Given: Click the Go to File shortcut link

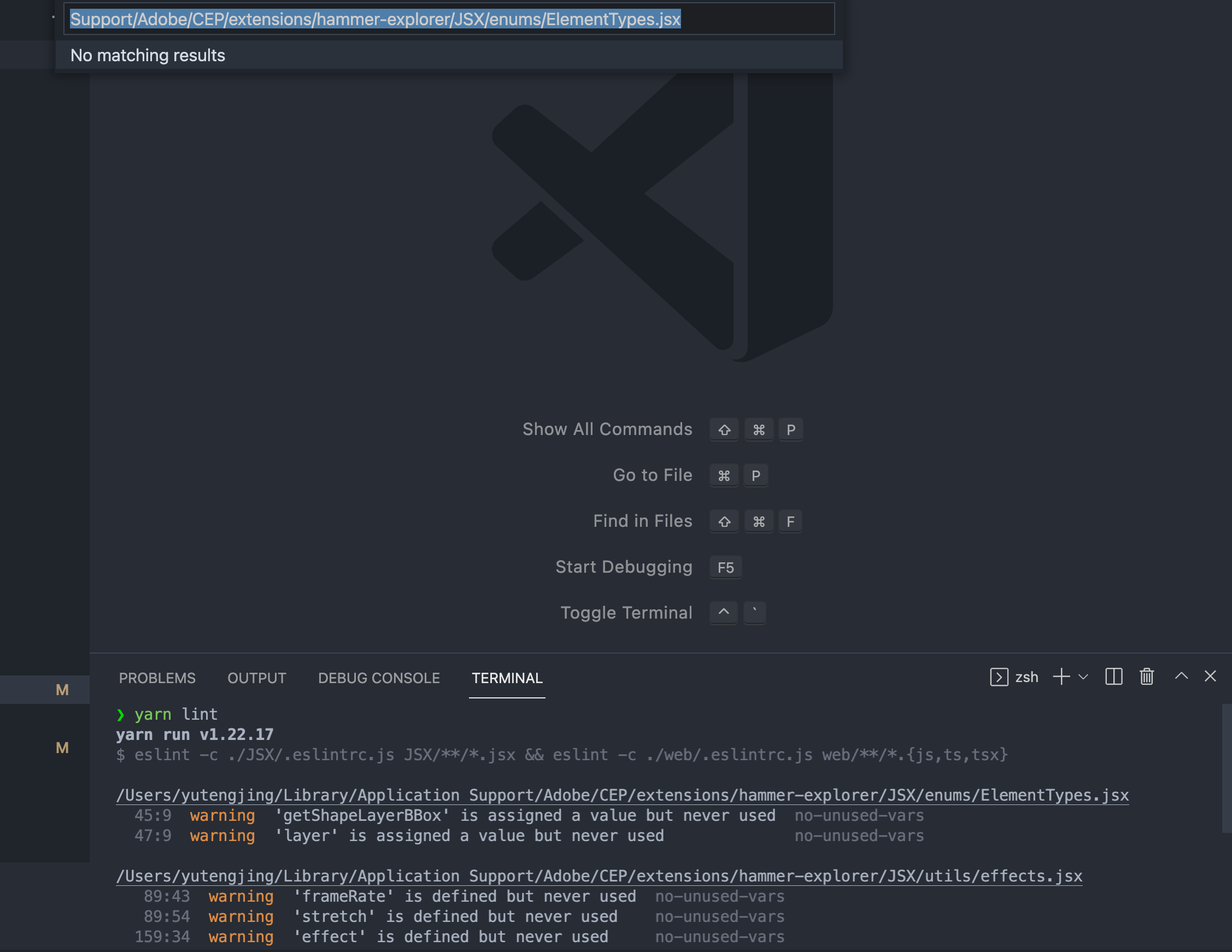Looking at the screenshot, I should tap(653, 475).
